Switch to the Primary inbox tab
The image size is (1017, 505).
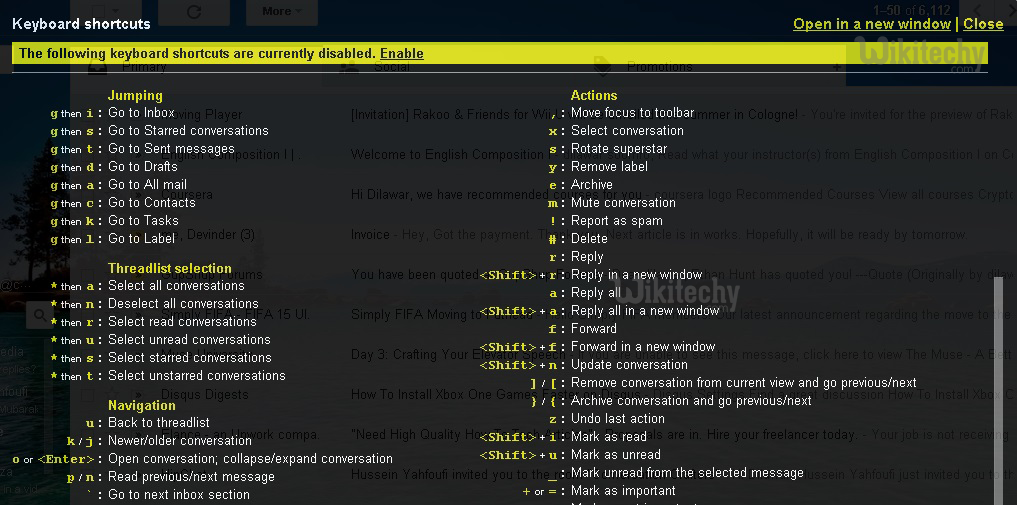click(144, 68)
